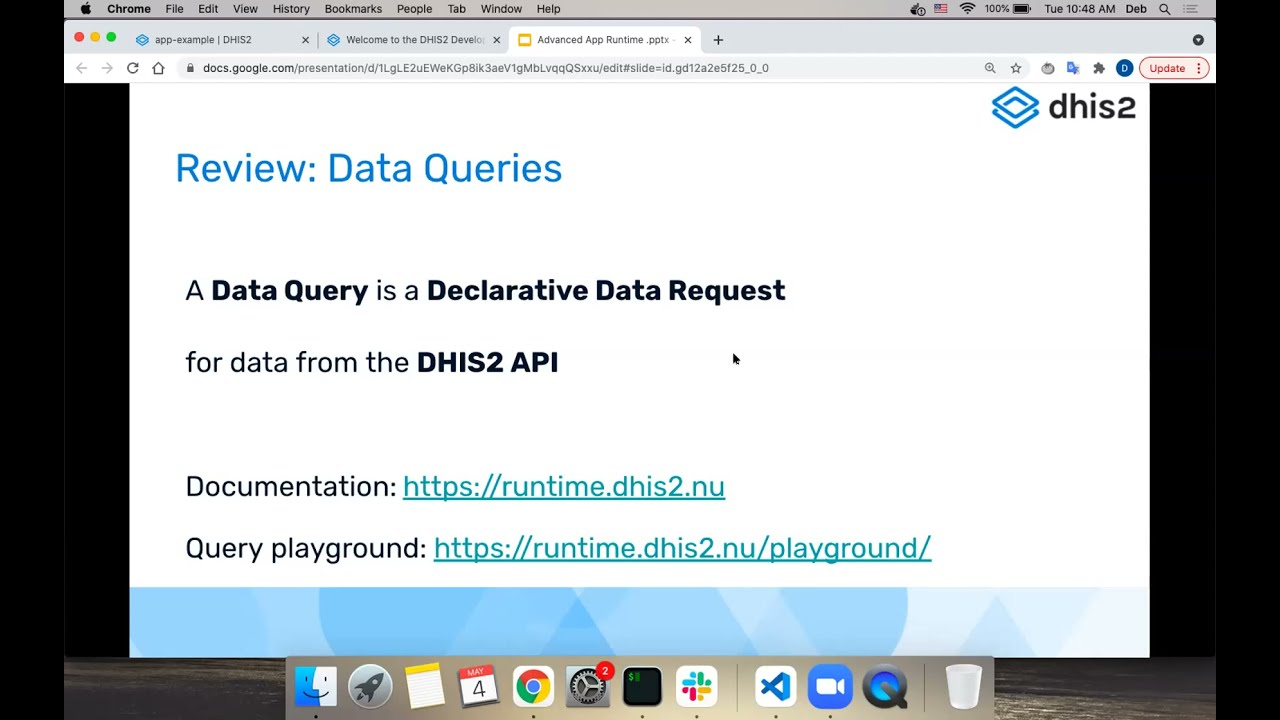Viewport: 1280px width, 720px height.
Task: Open the Tab menu
Action: pos(456,9)
